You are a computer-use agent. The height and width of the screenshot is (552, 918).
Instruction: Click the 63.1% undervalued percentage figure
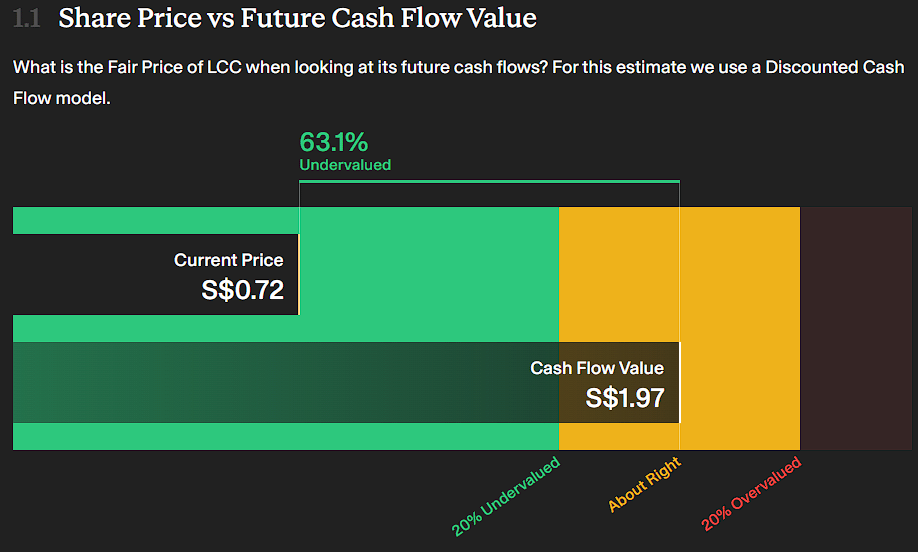[x=334, y=142]
